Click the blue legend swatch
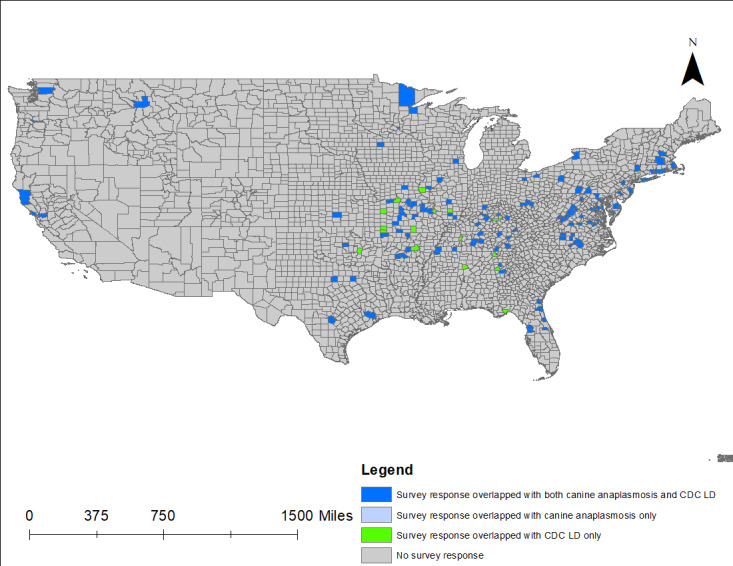The height and width of the screenshot is (566, 733). click(376, 494)
